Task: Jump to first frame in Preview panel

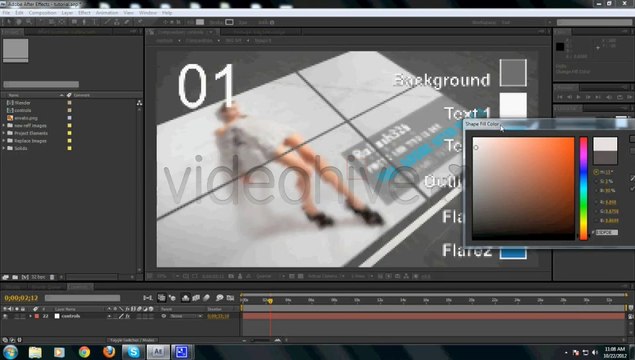Action: click(x=560, y=97)
